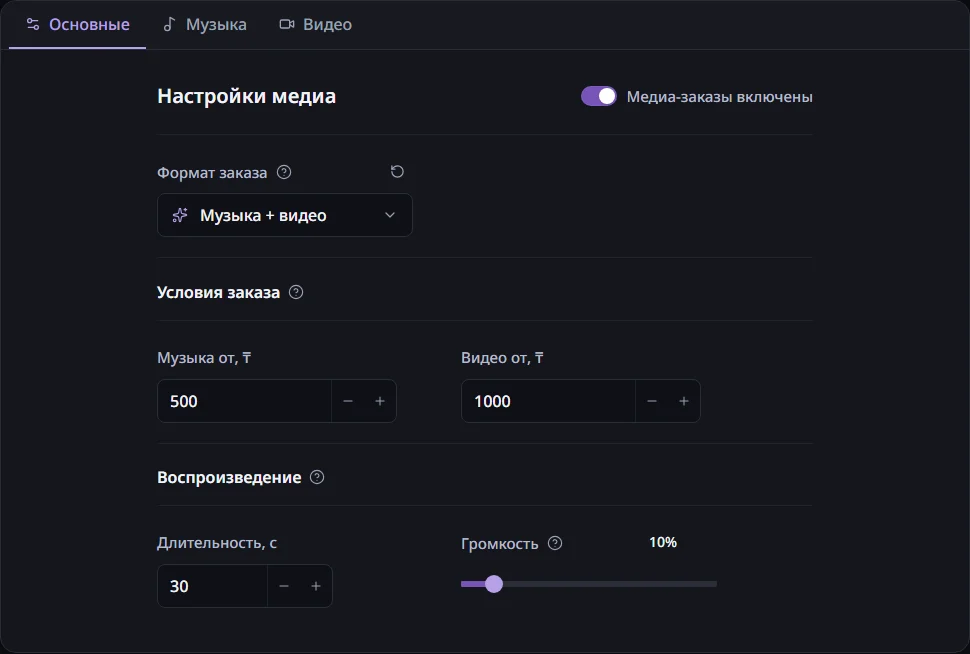The width and height of the screenshot is (970, 654).
Task: Reset the order format with the undo icon
Action: click(x=397, y=171)
